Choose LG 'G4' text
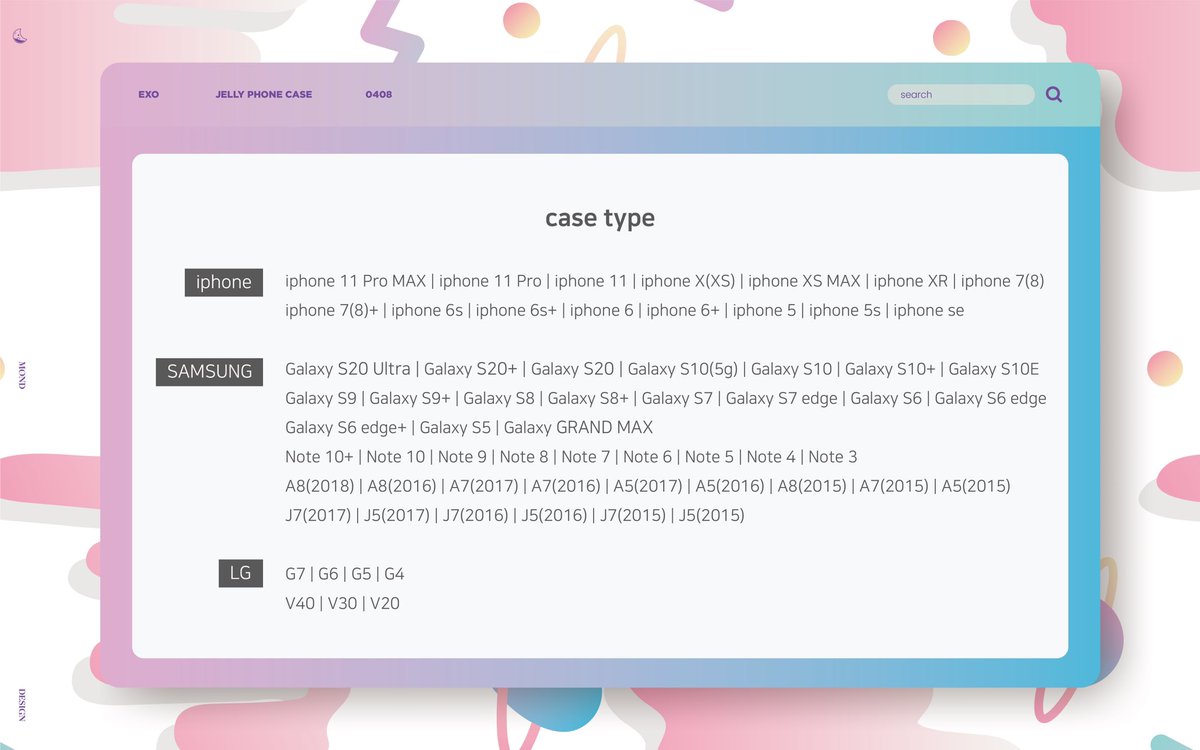1200x750 pixels. 394,574
